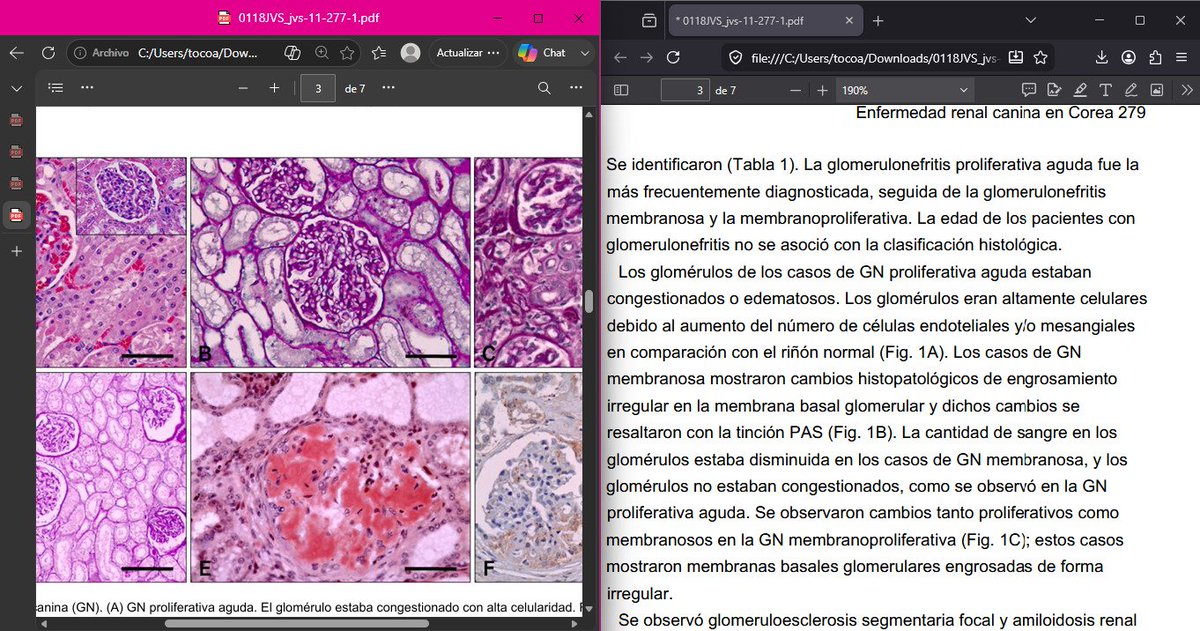Viewport: 1200px width, 631px height.
Task: Open Edge PDF toolbar overflow menu at right
Action: pyautogui.click(x=576, y=88)
